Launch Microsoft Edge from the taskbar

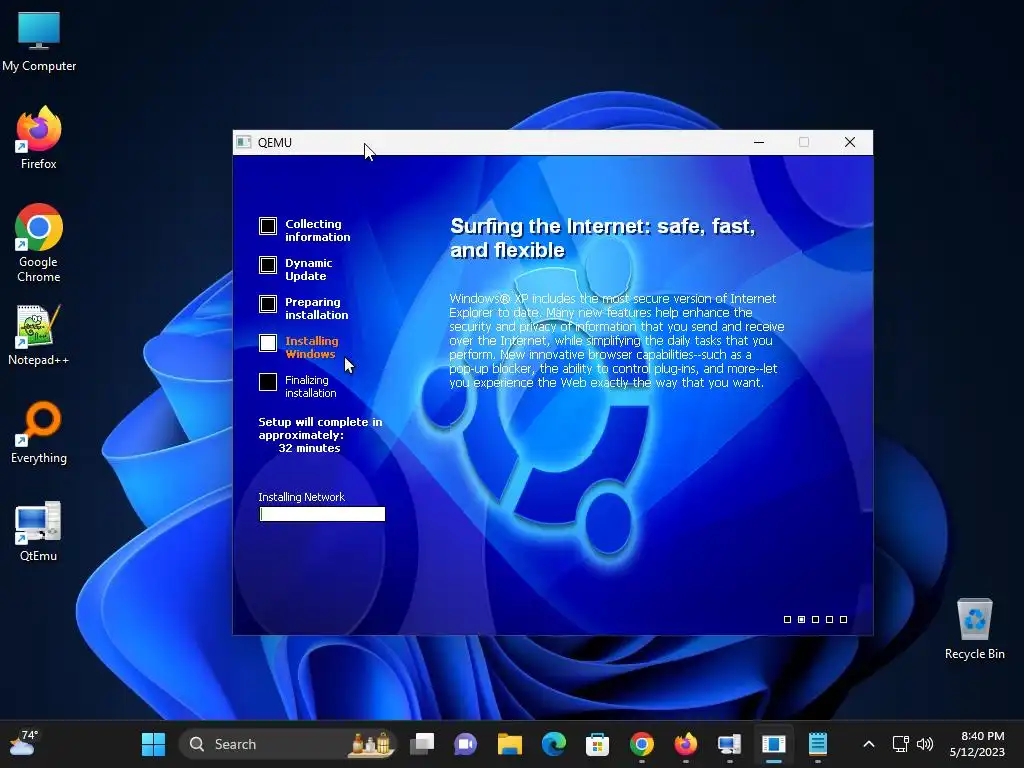(x=554, y=744)
